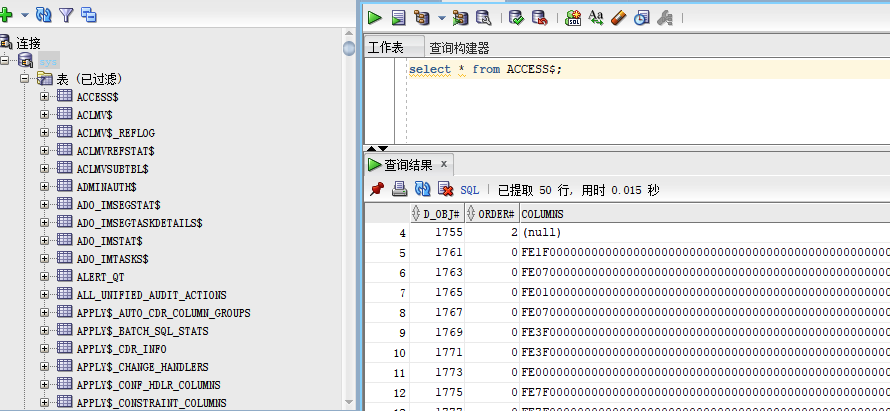Click the (null) cell in row 4
Viewport: 890px width, 411px height.
point(541,233)
